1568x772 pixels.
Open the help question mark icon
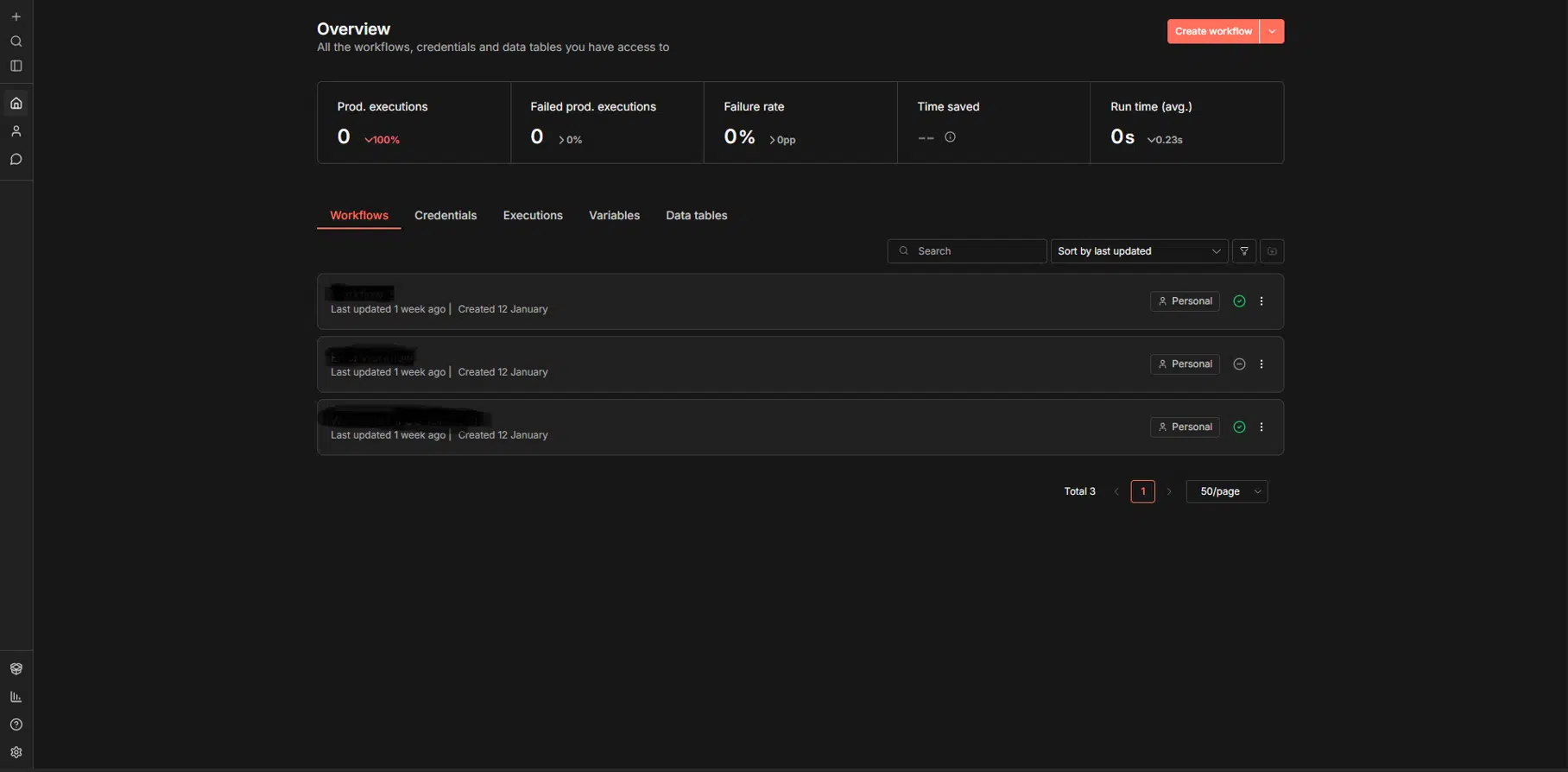(x=16, y=725)
